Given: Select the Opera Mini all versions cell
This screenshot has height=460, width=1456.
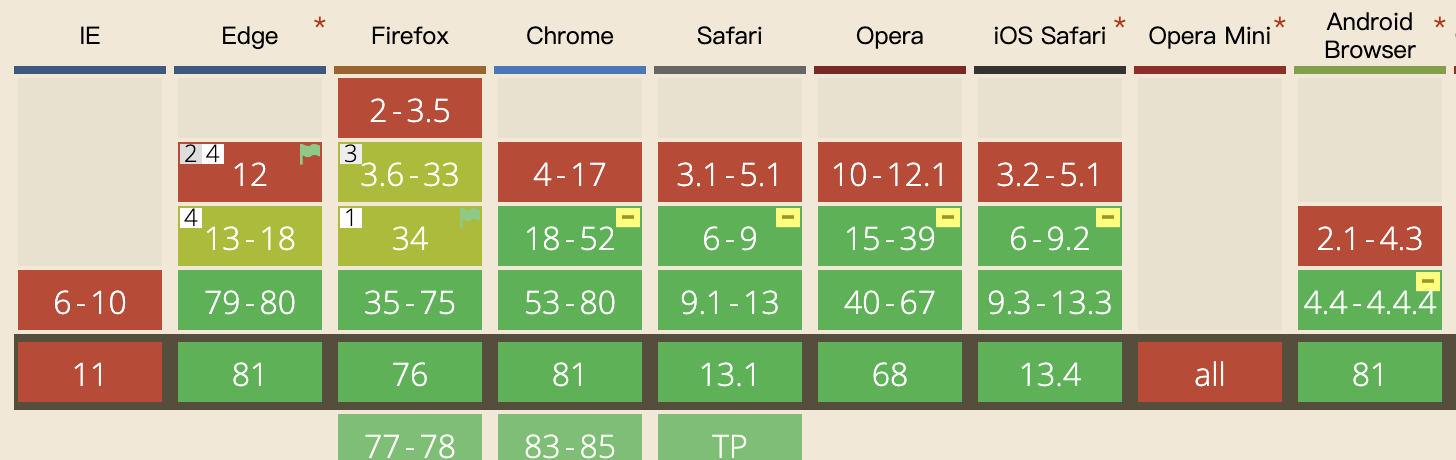Looking at the screenshot, I should (x=1210, y=373).
